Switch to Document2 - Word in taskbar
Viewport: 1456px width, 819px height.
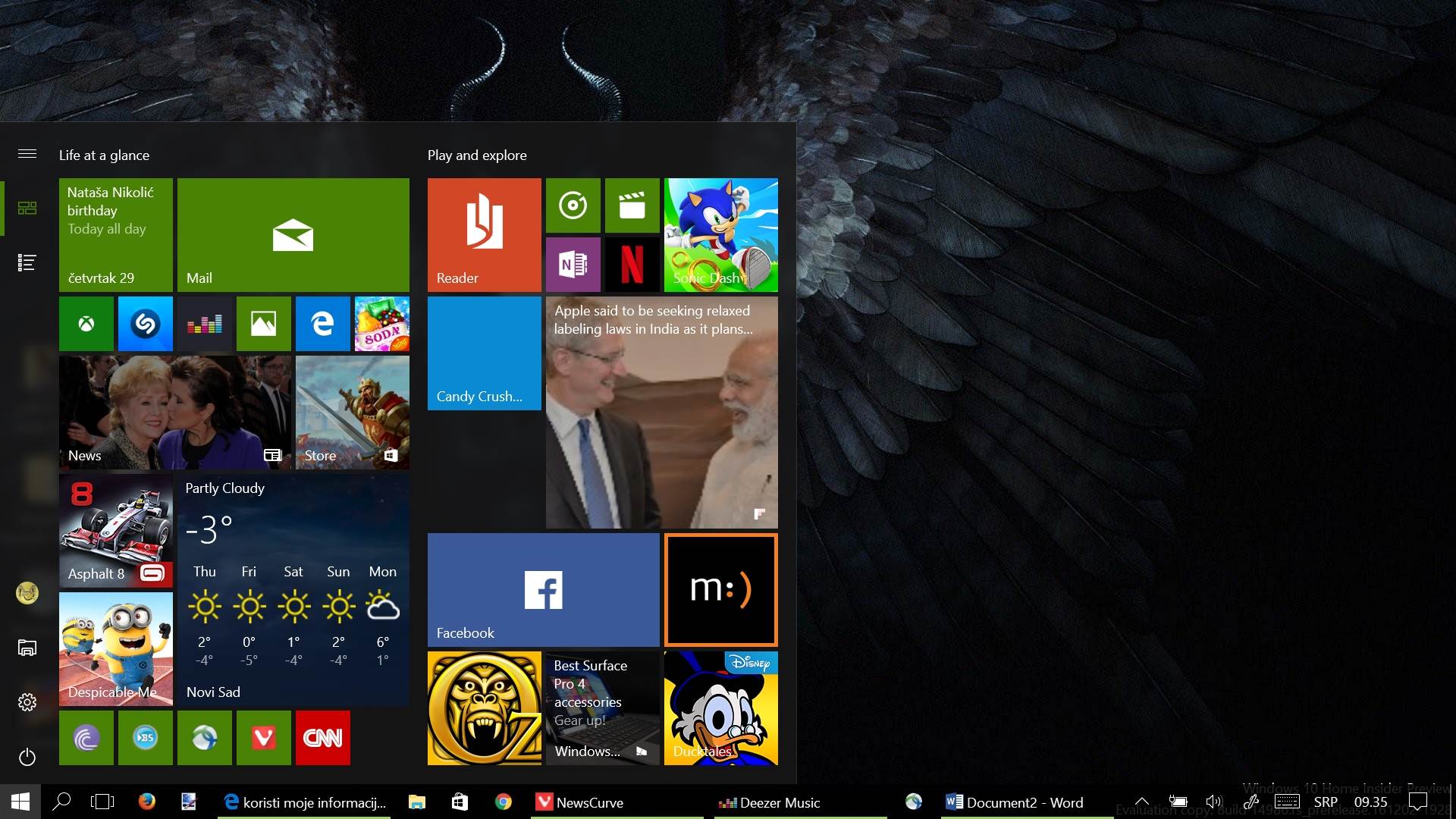point(1014,802)
